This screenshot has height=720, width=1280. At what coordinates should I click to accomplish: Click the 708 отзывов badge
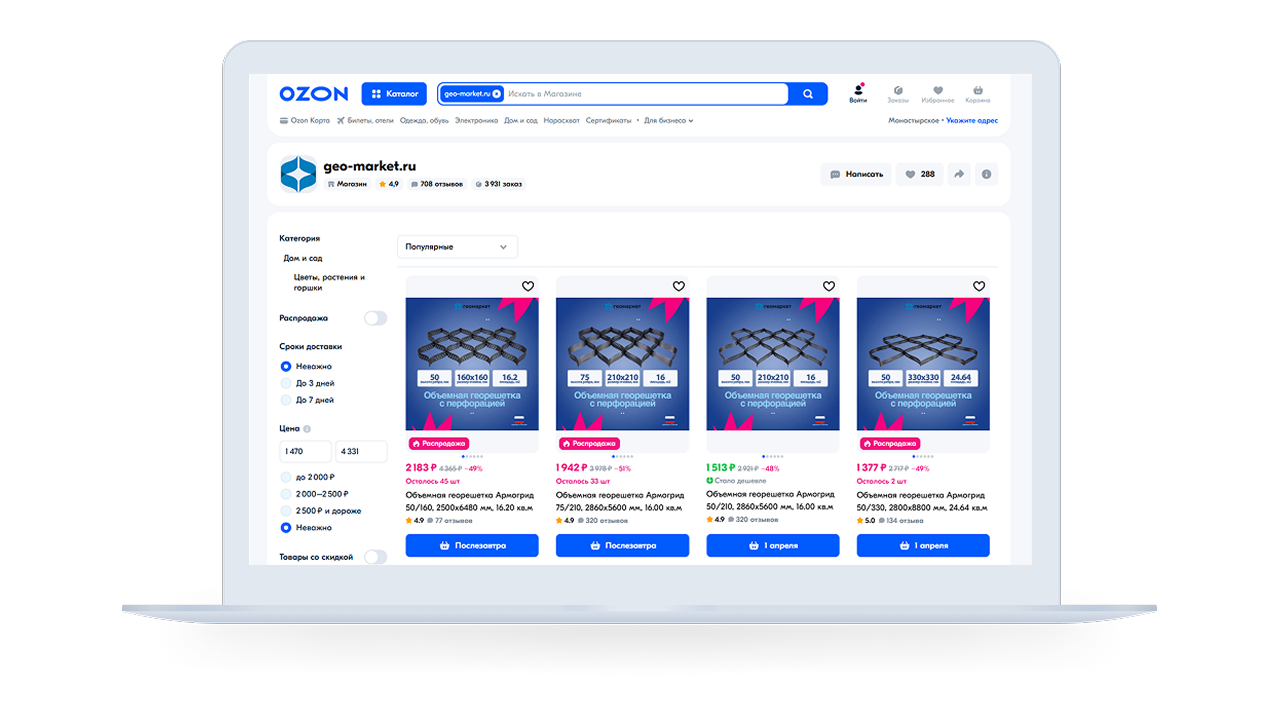pyautogui.click(x=437, y=184)
